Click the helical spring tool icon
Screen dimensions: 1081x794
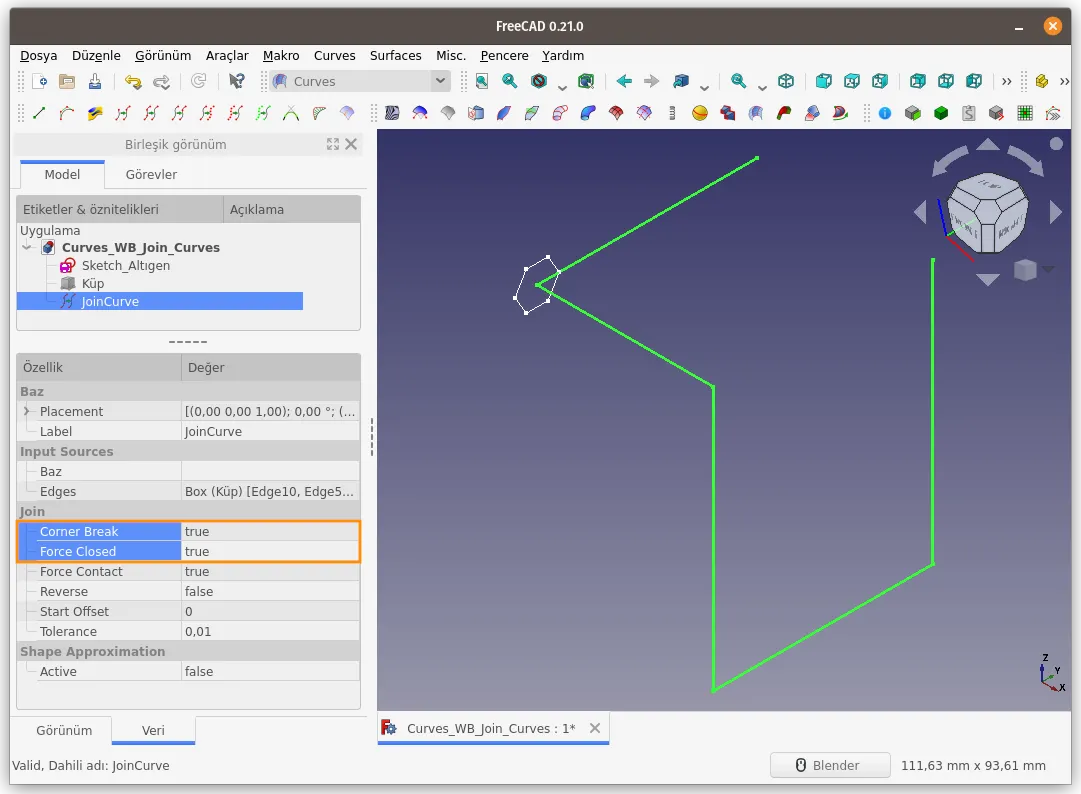pos(672,113)
